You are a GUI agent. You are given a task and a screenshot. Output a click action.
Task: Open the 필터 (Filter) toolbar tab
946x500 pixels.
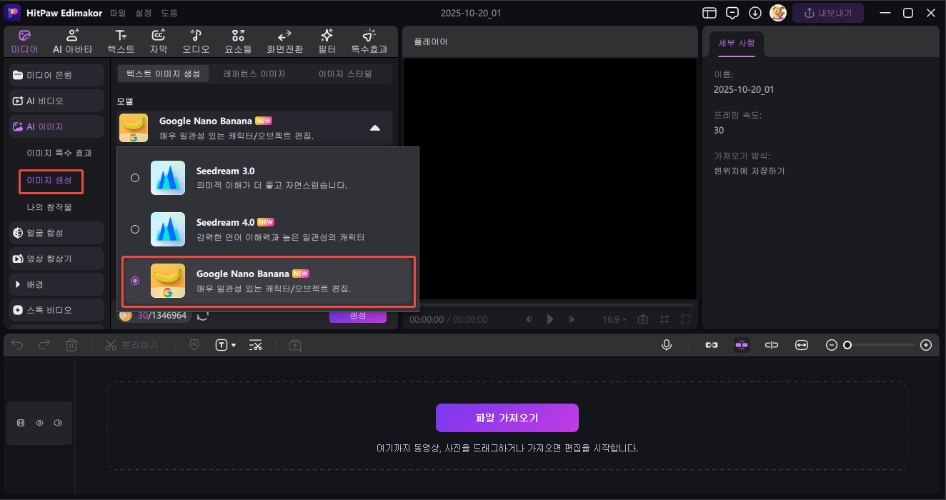[x=326, y=42]
